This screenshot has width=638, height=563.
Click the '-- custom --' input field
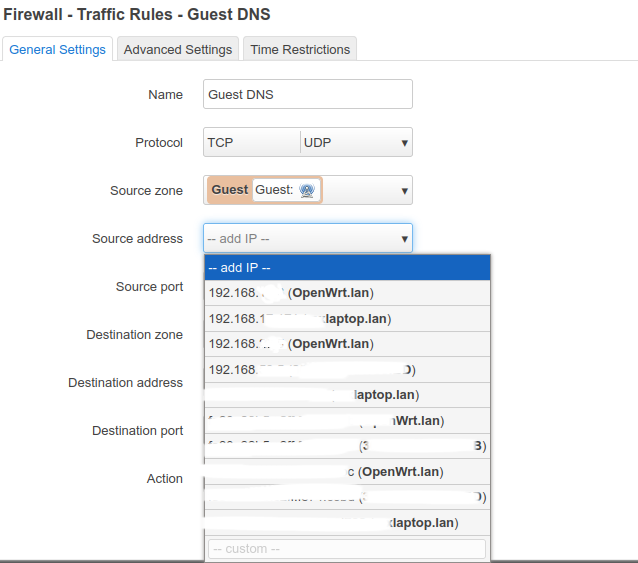(x=347, y=549)
